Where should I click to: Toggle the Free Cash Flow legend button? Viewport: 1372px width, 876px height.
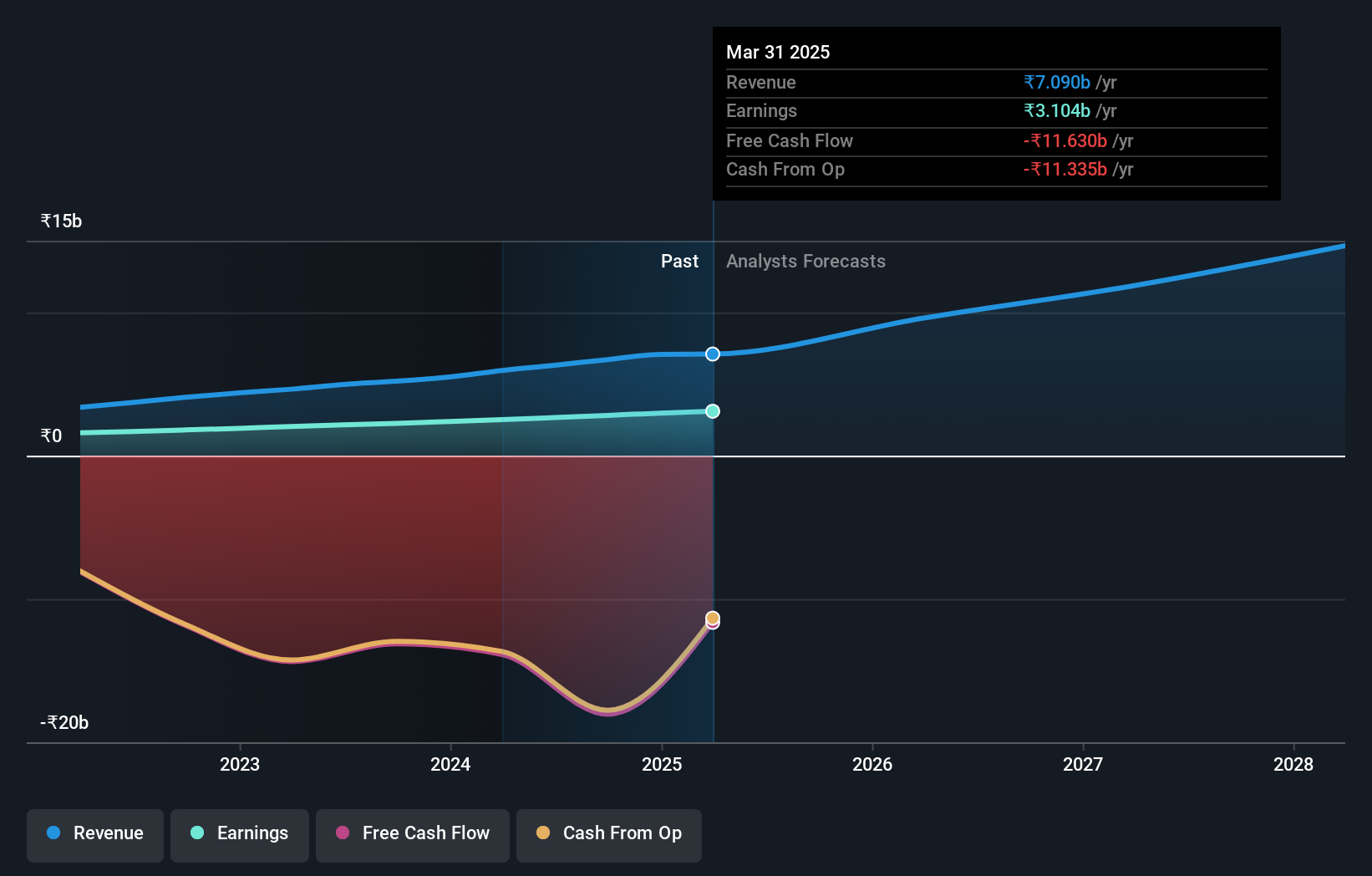point(413,835)
